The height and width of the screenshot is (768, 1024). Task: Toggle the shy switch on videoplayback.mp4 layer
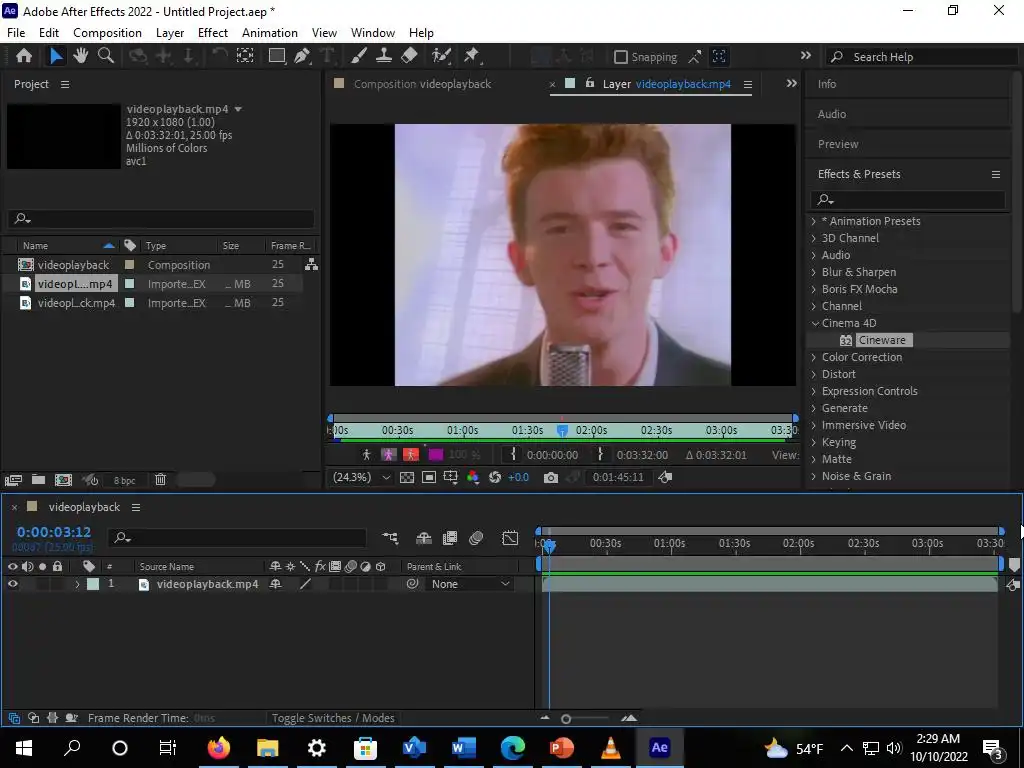pos(276,584)
